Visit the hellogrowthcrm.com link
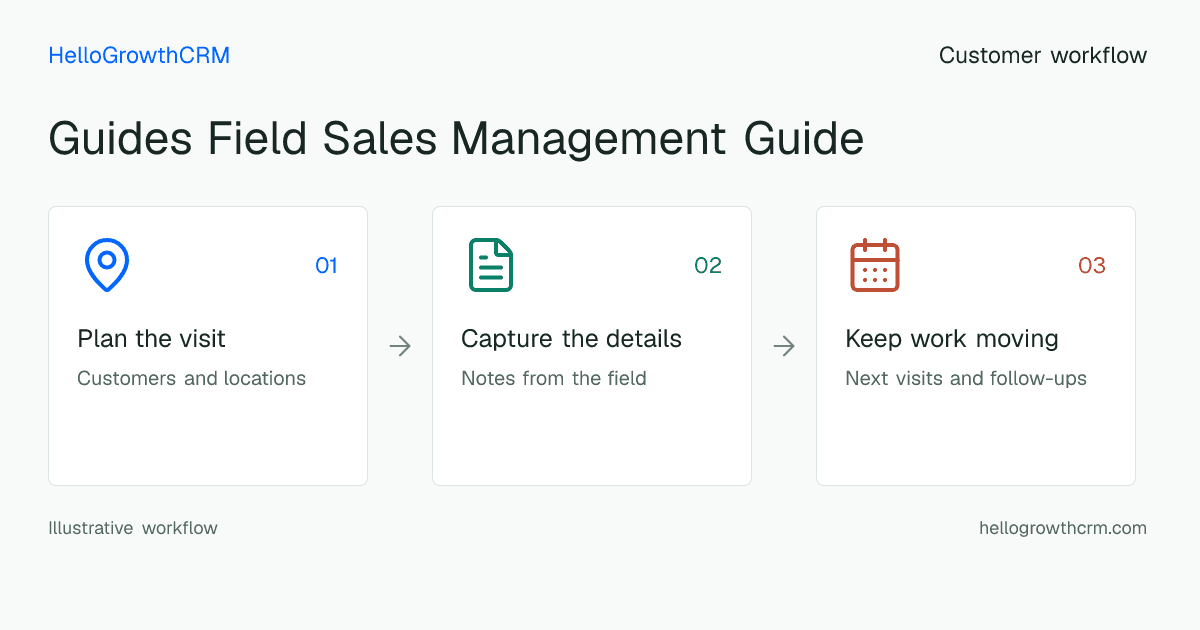1200x630 pixels. (x=1063, y=528)
